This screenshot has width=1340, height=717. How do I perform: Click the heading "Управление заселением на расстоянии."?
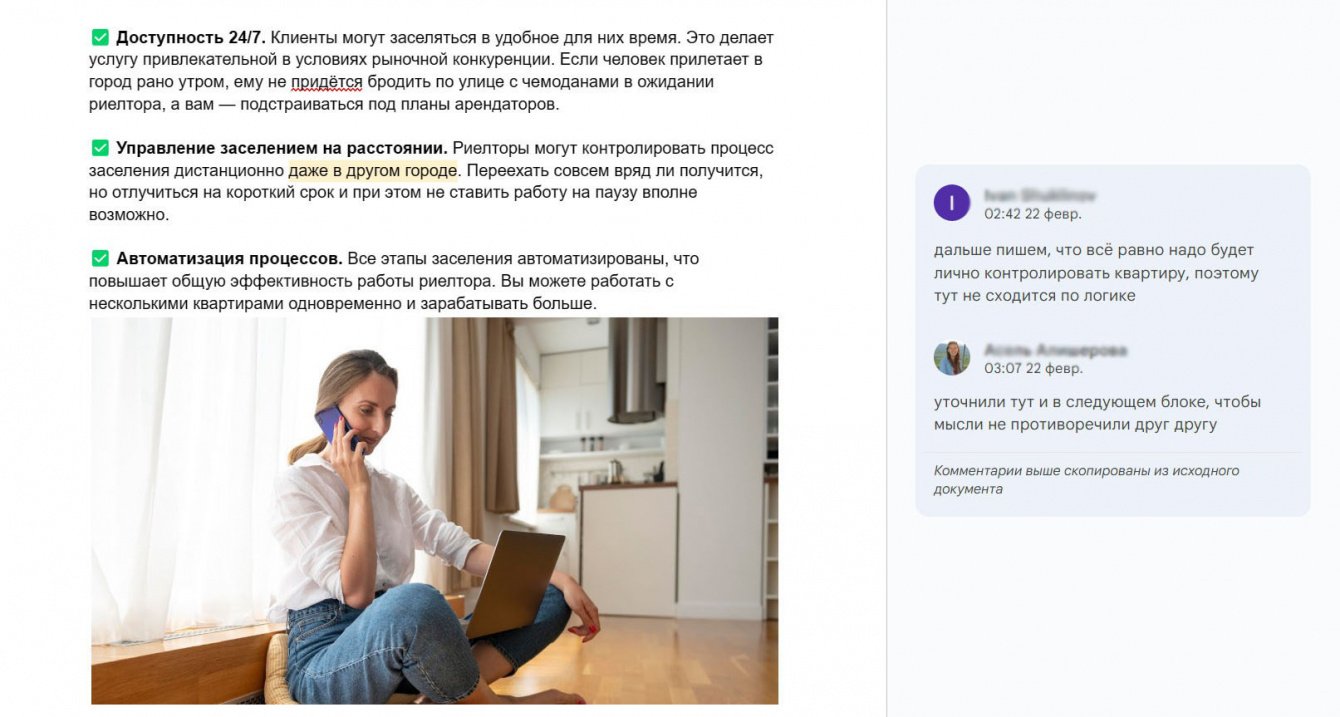(x=282, y=148)
